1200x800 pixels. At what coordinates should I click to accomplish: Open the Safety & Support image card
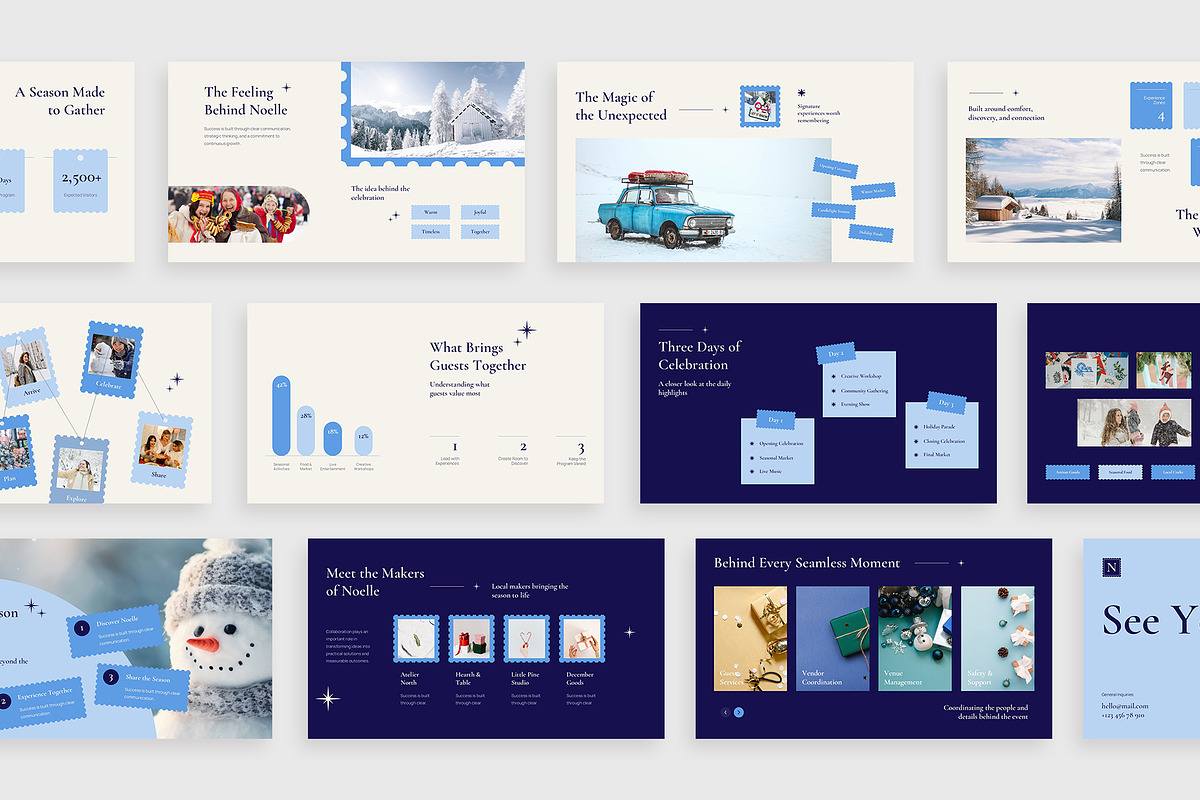click(x=997, y=638)
